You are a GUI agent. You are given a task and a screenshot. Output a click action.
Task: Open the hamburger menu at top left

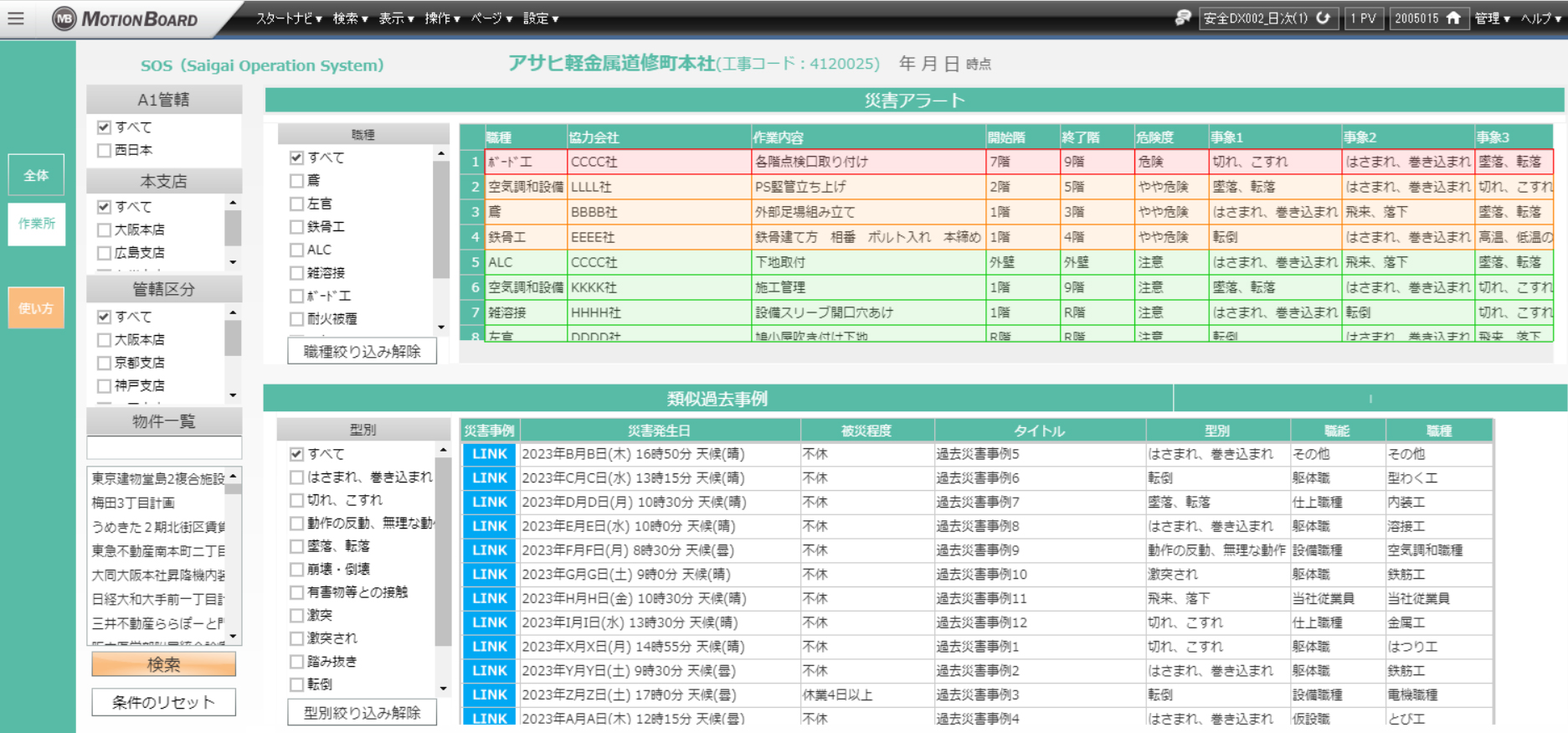pos(16,18)
